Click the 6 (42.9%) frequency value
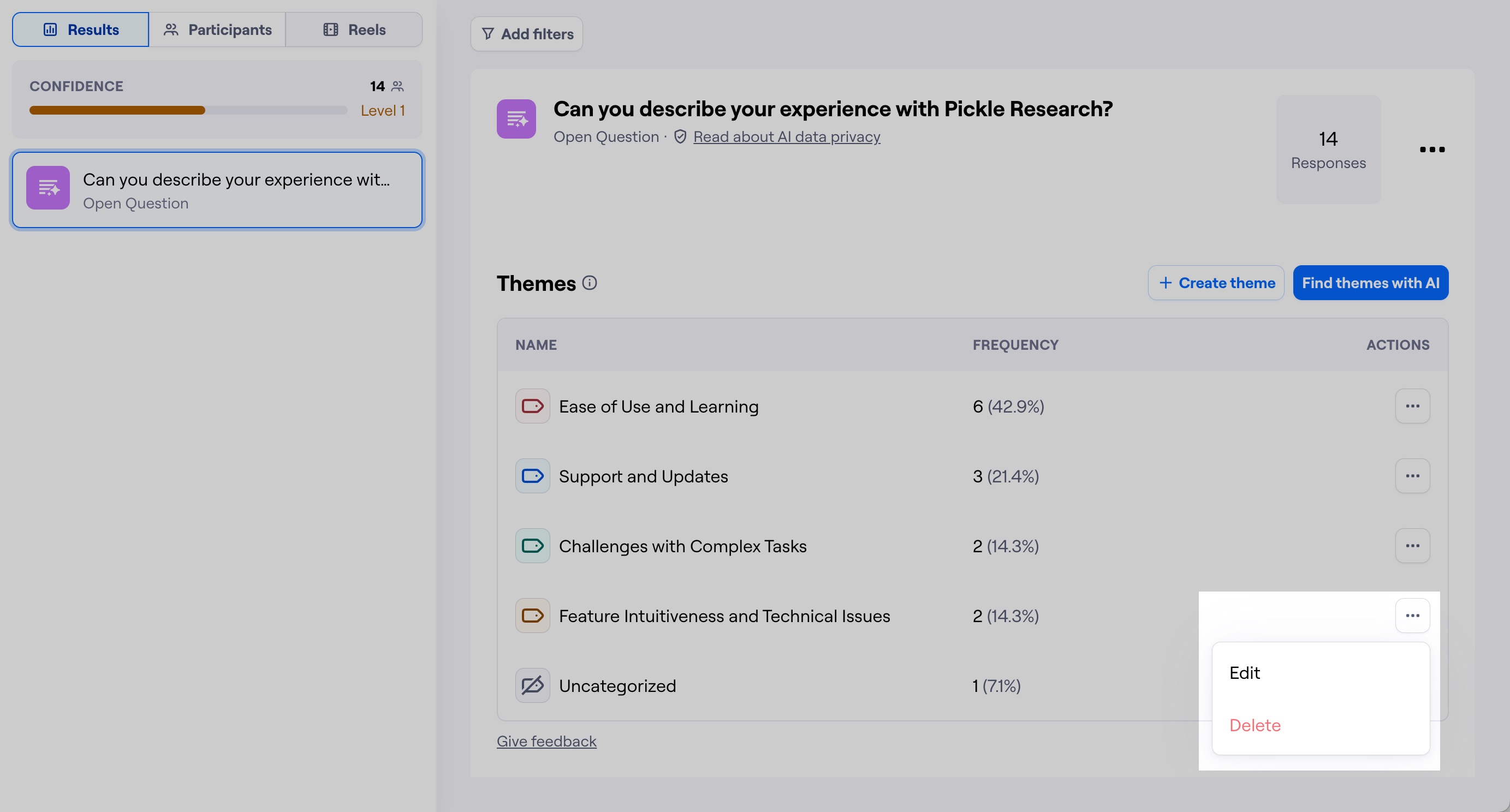This screenshot has width=1510, height=812. click(1008, 406)
